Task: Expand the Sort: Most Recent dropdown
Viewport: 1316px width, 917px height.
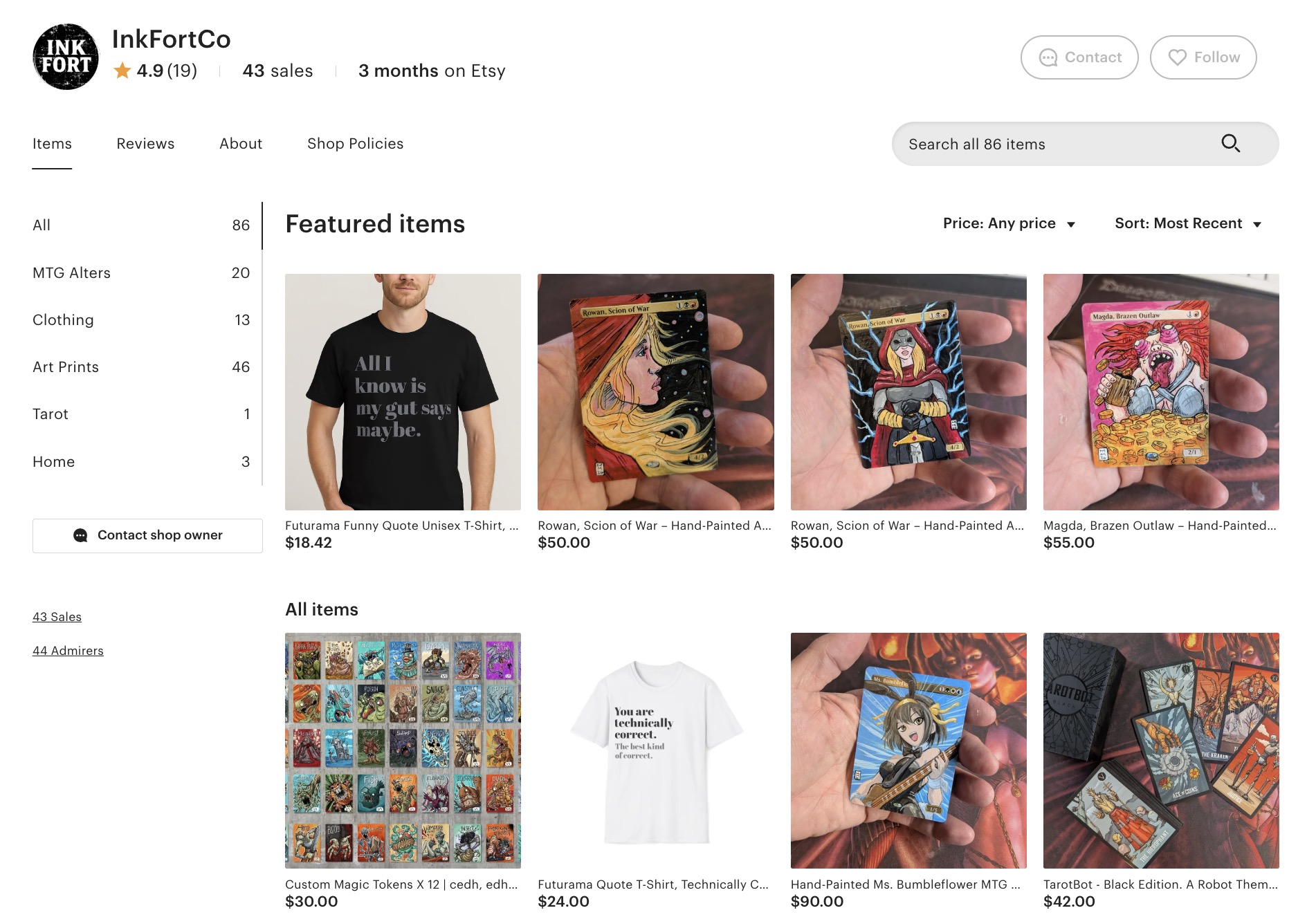Action: tap(1187, 223)
